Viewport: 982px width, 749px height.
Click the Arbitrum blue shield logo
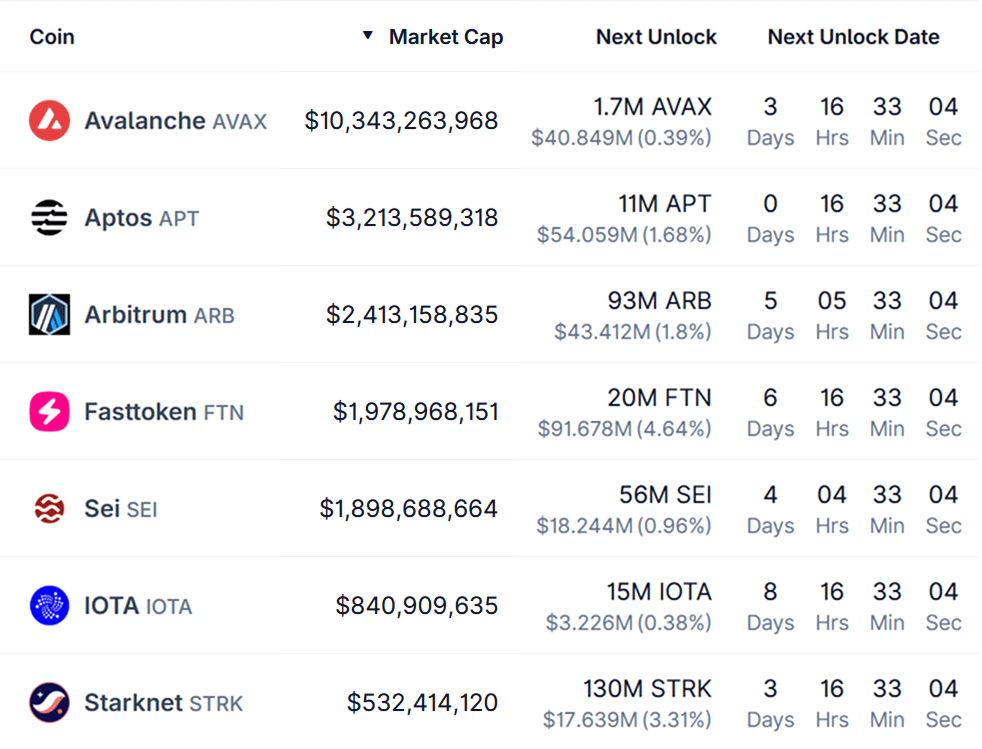point(49,314)
